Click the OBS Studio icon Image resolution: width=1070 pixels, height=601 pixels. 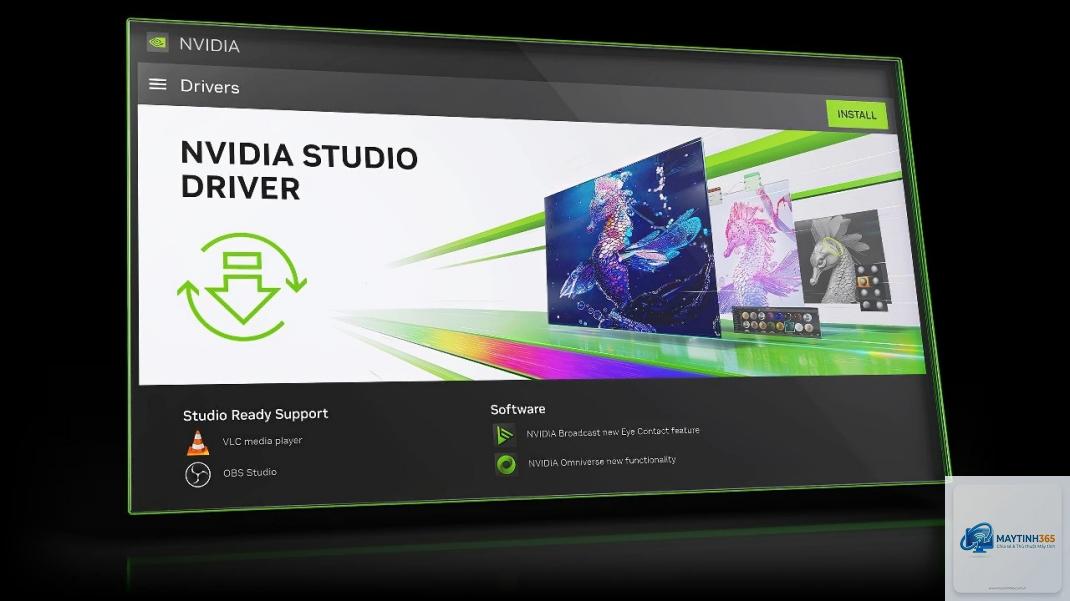(x=198, y=474)
